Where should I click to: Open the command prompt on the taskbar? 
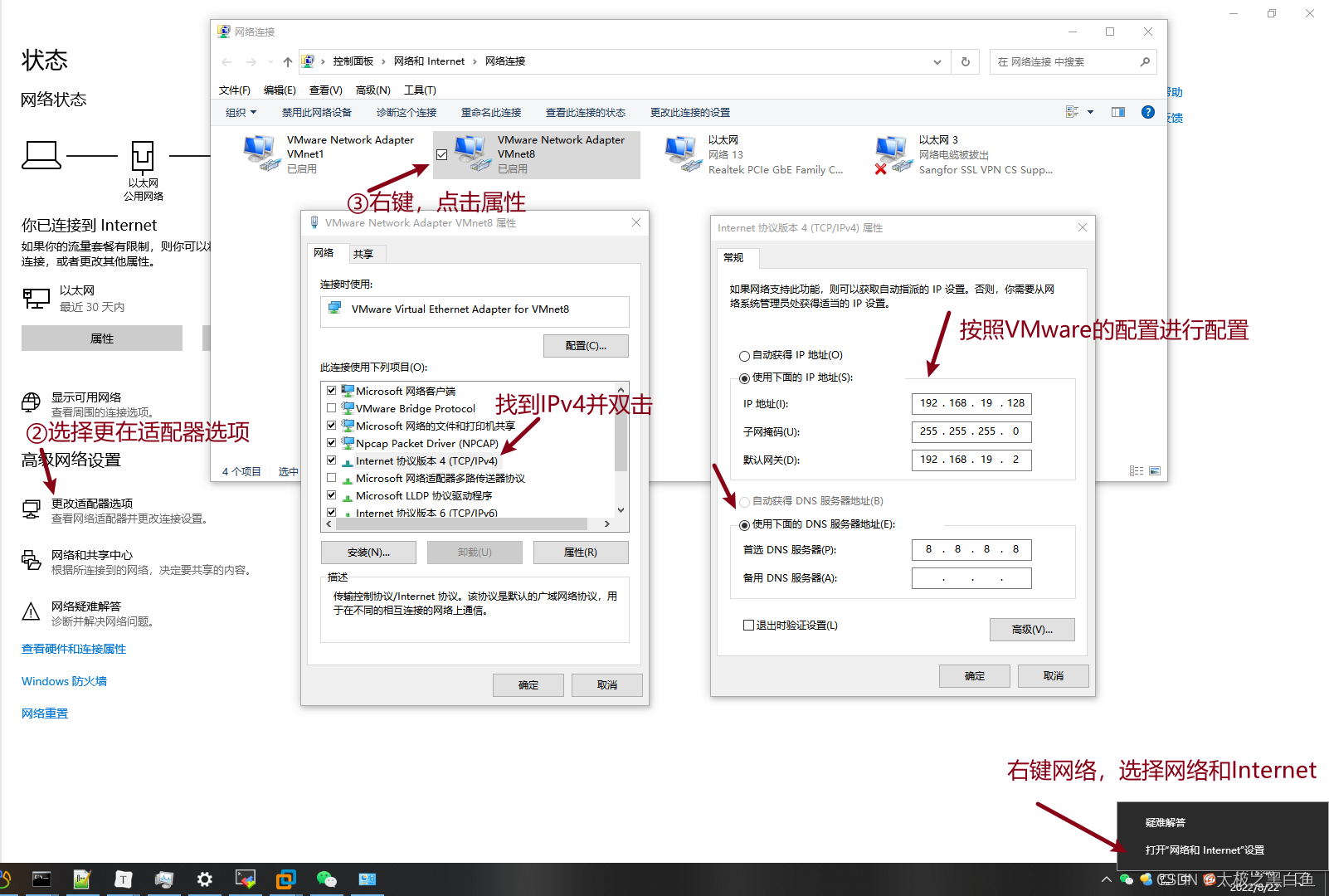tap(41, 879)
